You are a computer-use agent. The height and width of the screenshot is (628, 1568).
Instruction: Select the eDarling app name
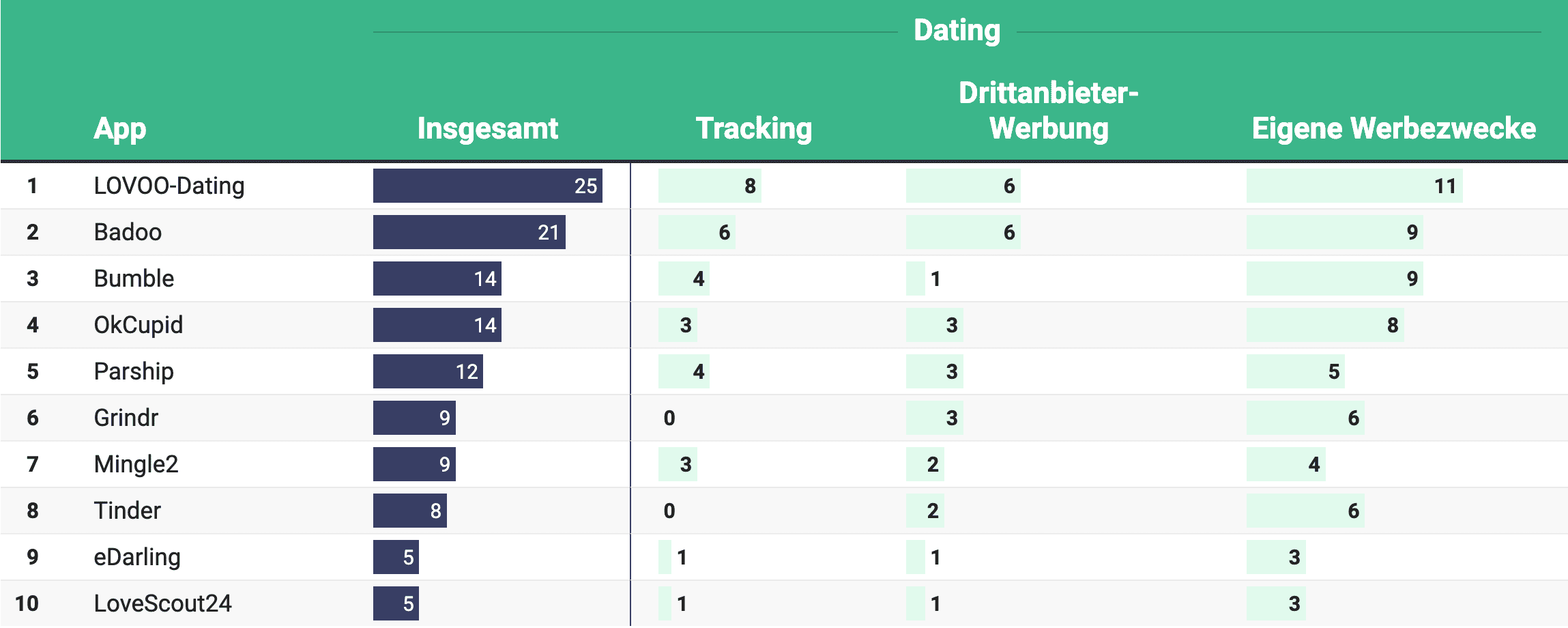[x=137, y=557]
